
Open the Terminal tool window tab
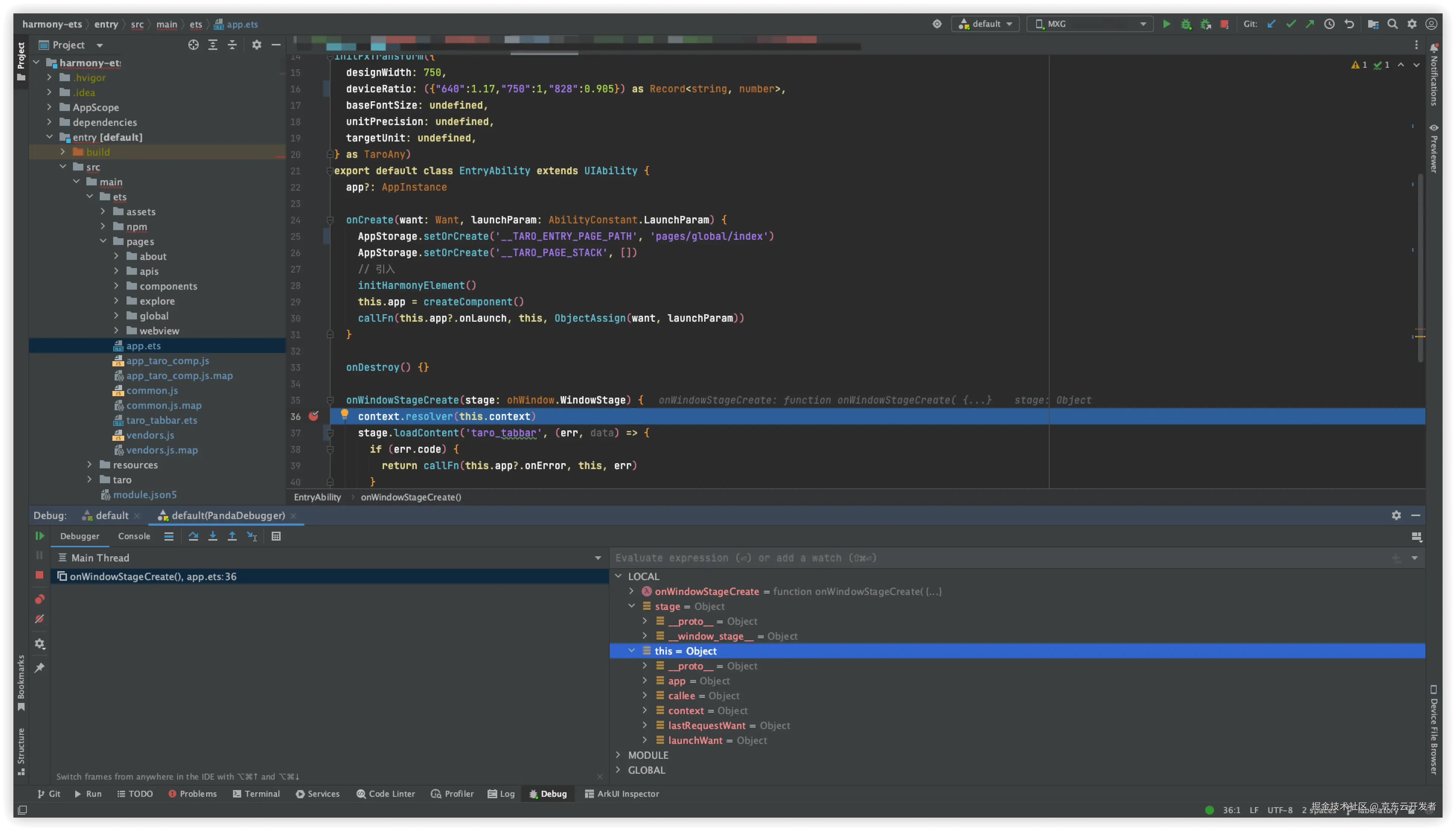(256, 793)
